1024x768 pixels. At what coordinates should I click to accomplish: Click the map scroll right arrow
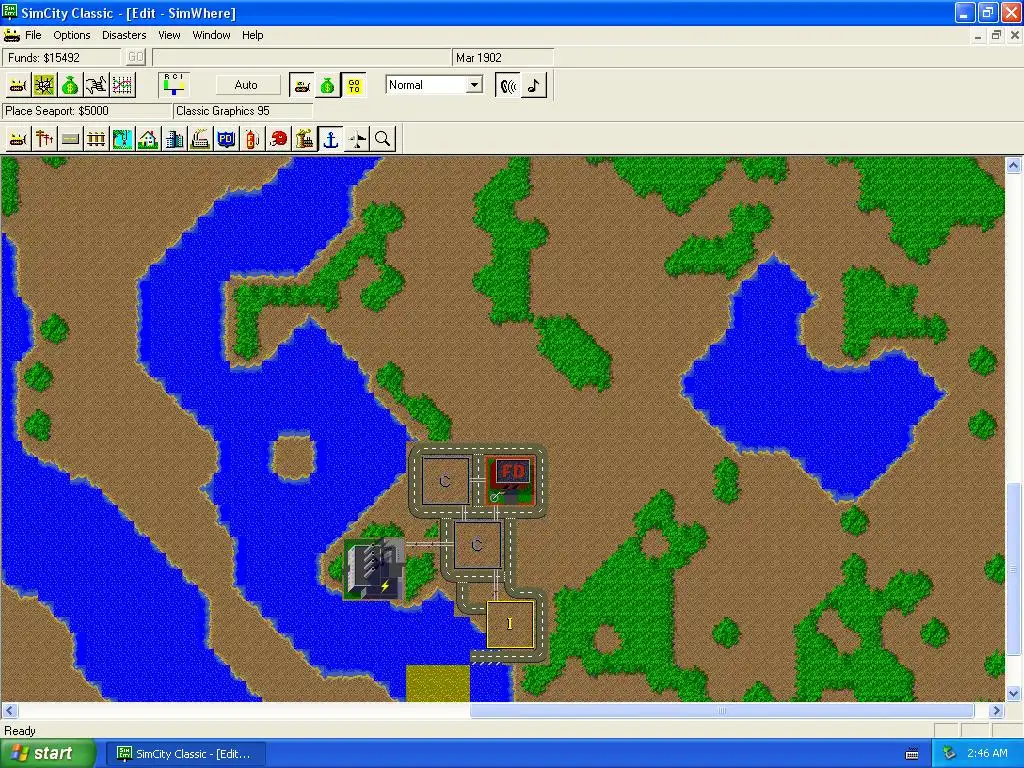coord(997,711)
